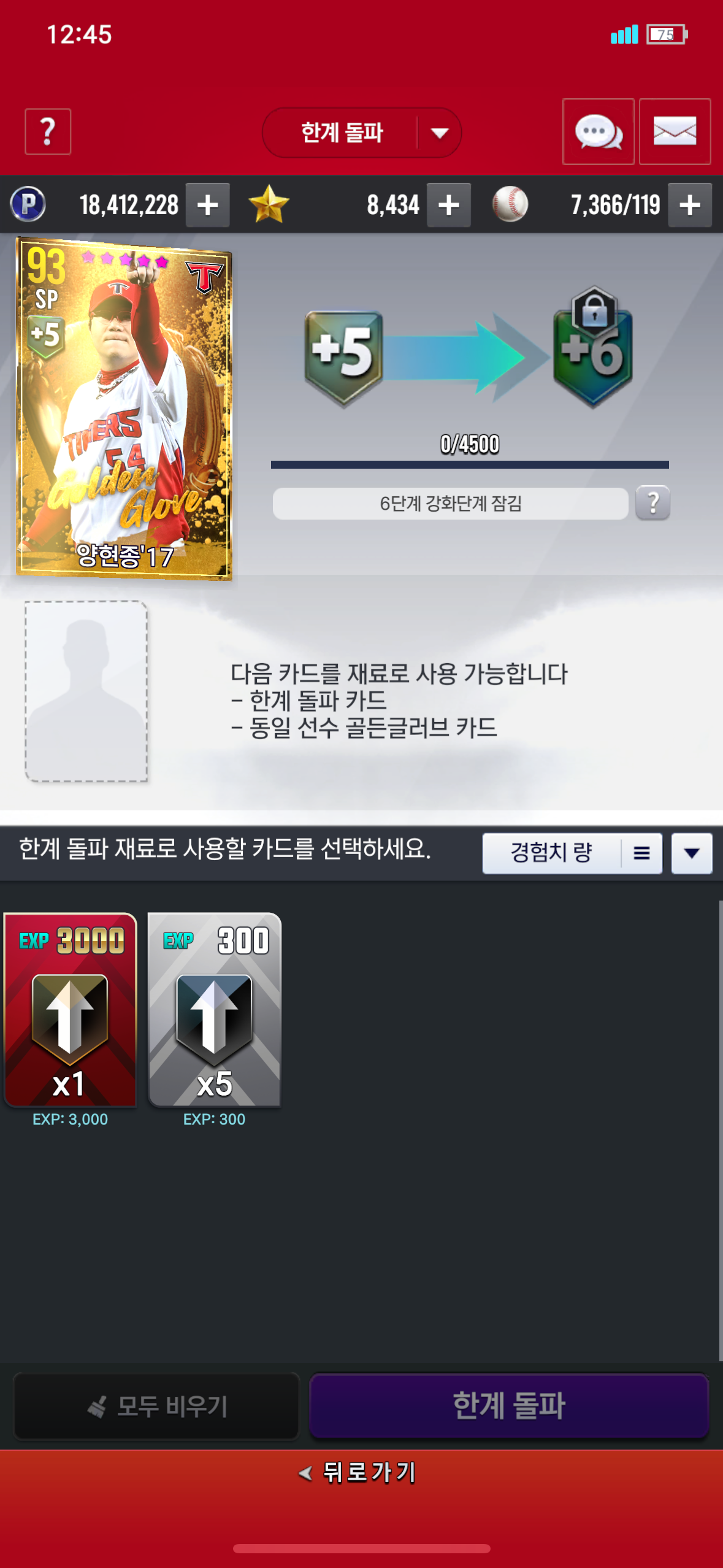Open the help question mark icon
Viewport: 723px width, 1568px height.
coord(48,132)
